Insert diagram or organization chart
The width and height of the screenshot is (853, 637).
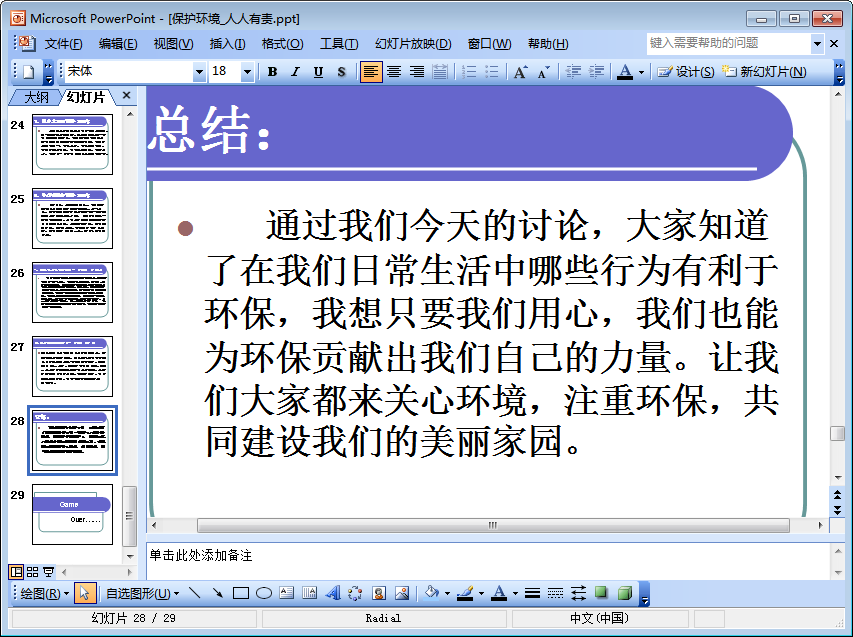pos(355,593)
